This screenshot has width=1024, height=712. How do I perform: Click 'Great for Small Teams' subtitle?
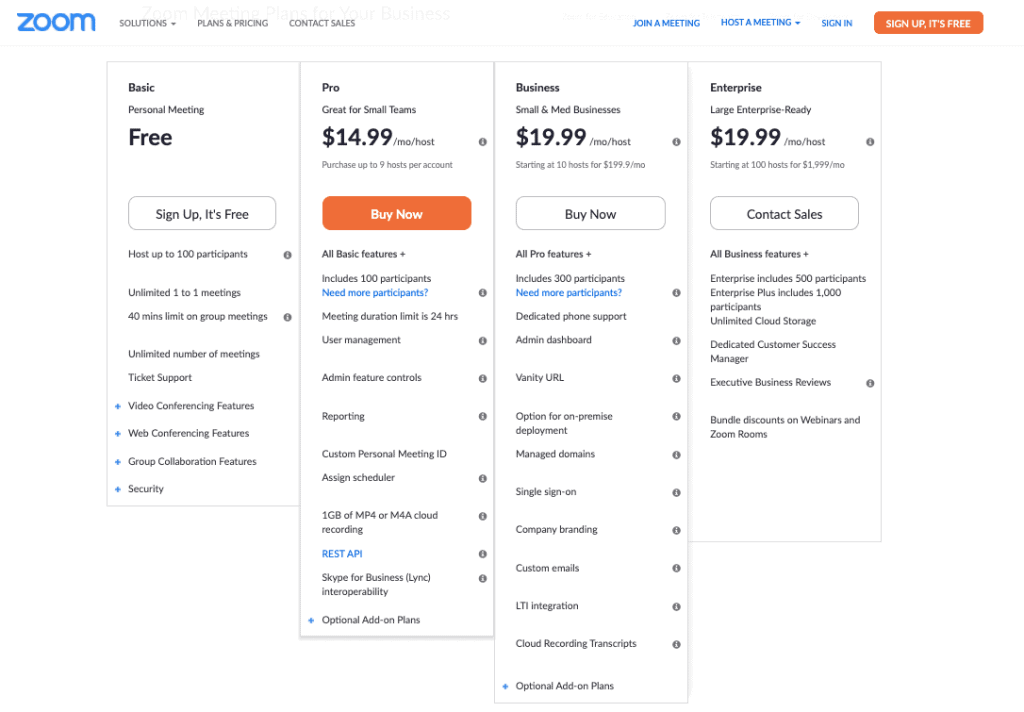[368, 110]
